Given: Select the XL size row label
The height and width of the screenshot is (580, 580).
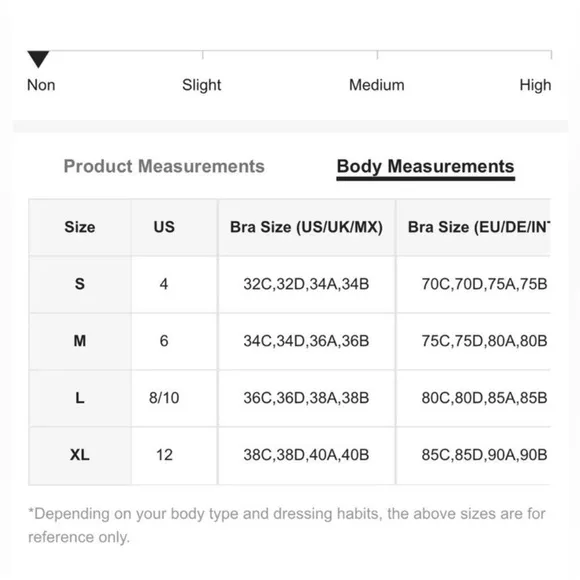Looking at the screenshot, I should 80,455.
